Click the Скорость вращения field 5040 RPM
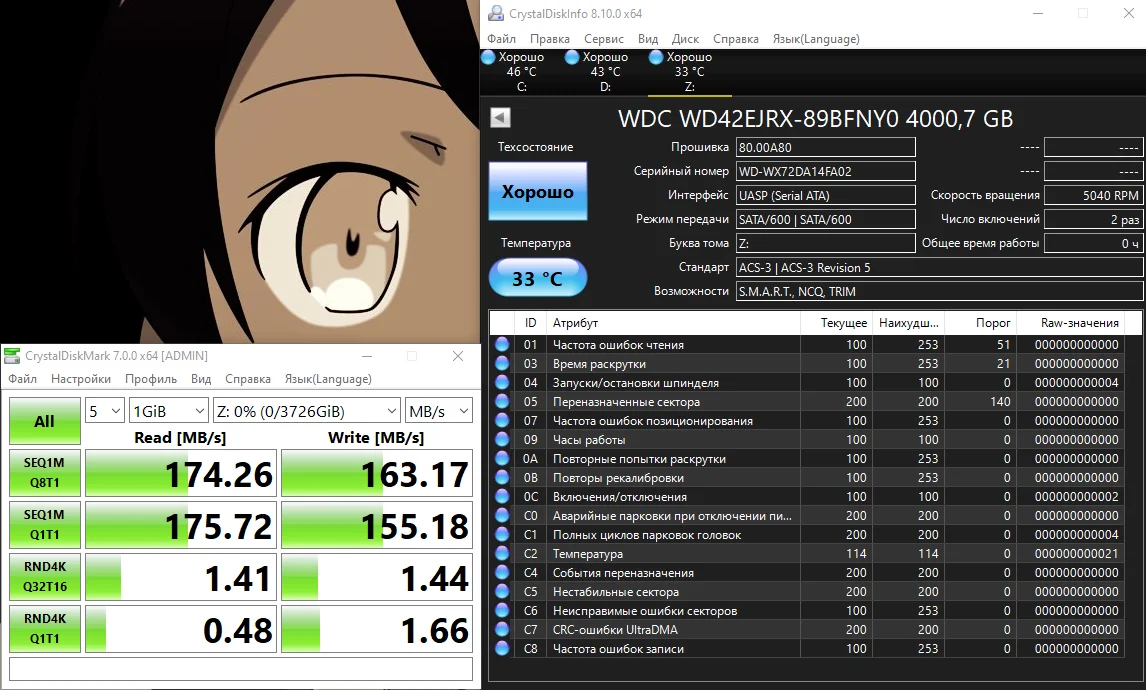 click(1093, 195)
